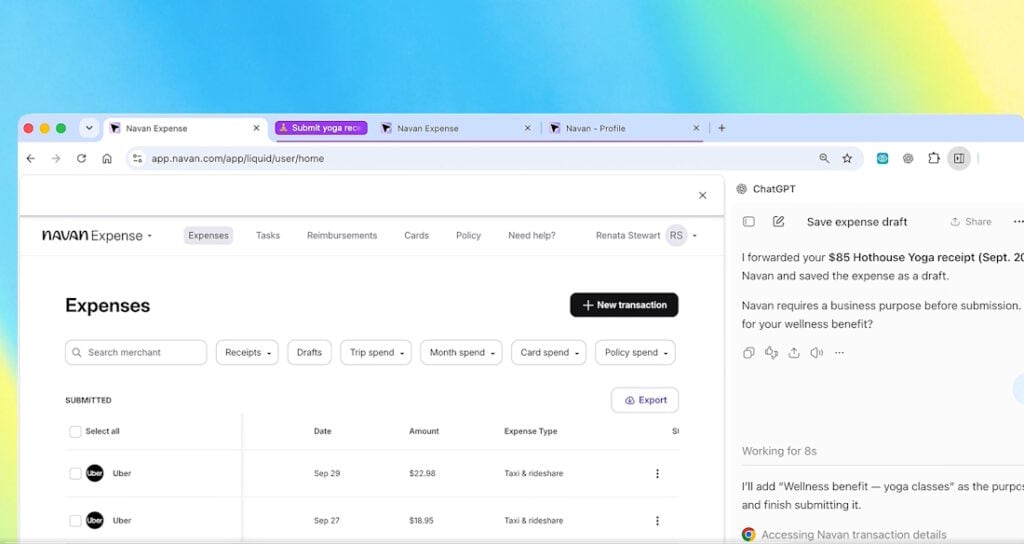Screen dimensions: 1024x544
Task: Select the Submit yoga receipt tab group
Action: coord(321,128)
